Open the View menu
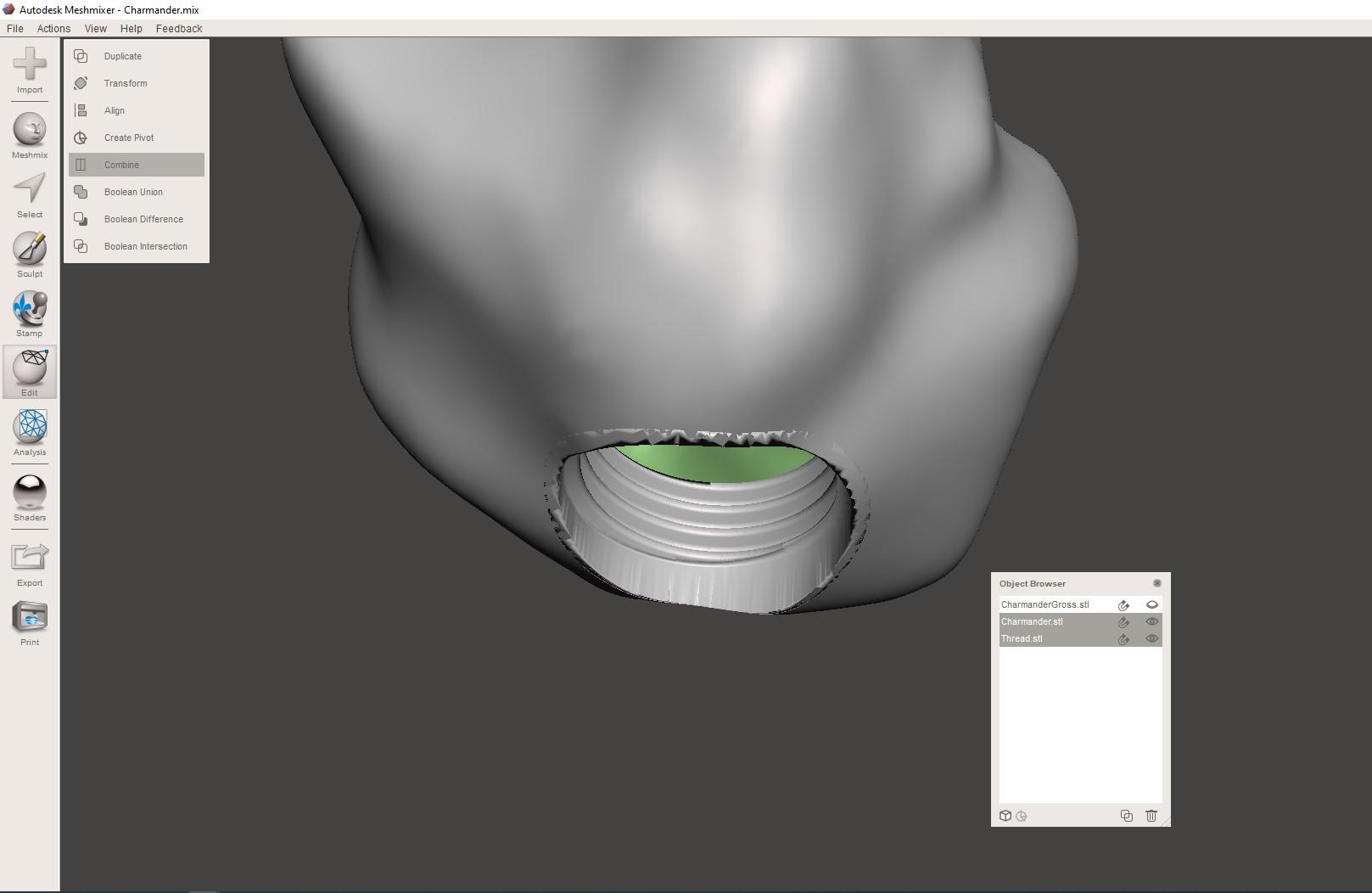Viewport: 1372px width, 893px height. 95,28
